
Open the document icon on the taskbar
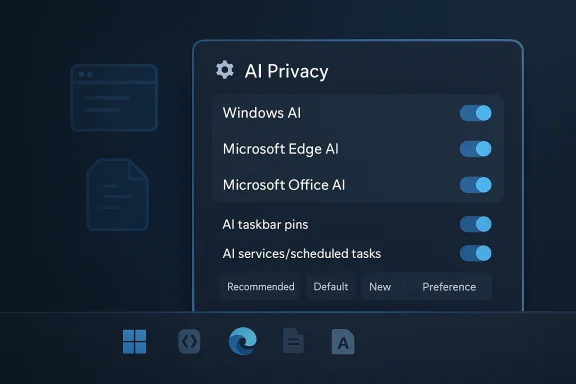[293, 341]
